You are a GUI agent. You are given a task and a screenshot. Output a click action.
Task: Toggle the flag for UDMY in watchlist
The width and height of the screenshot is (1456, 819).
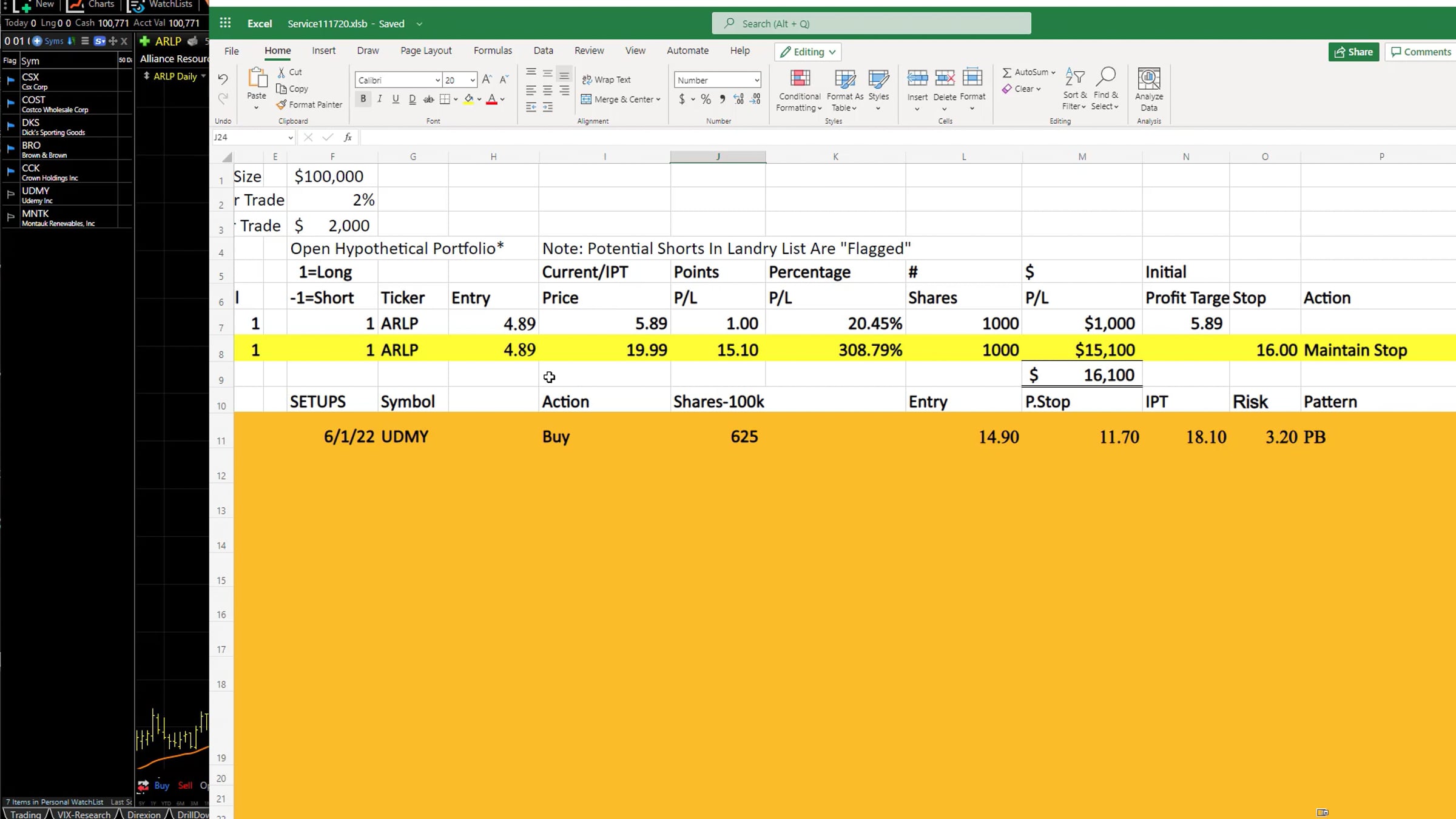click(x=10, y=194)
